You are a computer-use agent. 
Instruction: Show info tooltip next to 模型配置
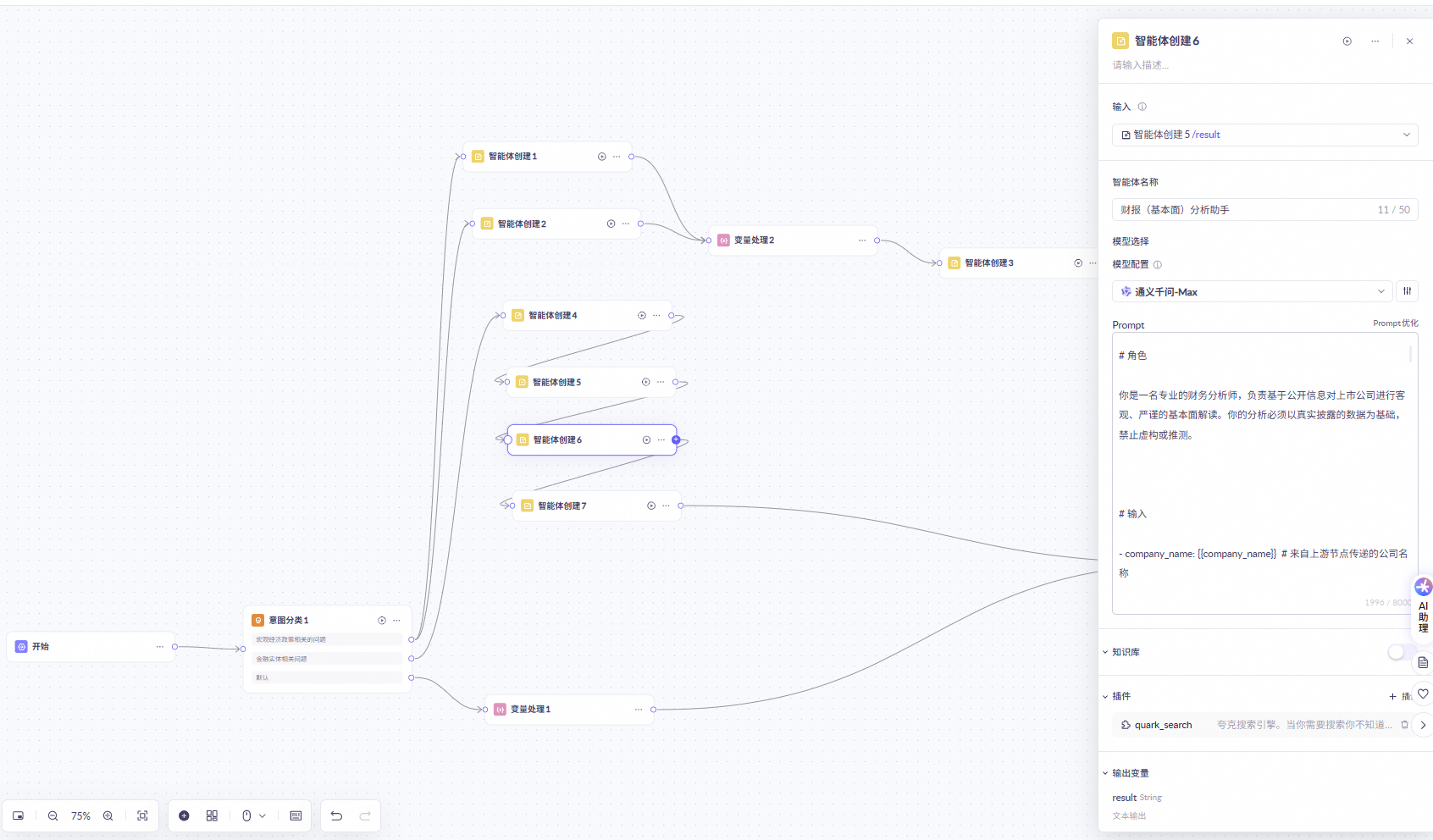(x=1158, y=264)
